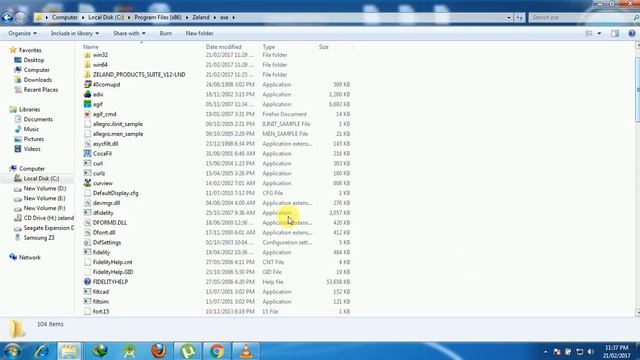The width and height of the screenshot is (640, 360).
Task: Open VLC media player from the taskbar
Action: 246,351
